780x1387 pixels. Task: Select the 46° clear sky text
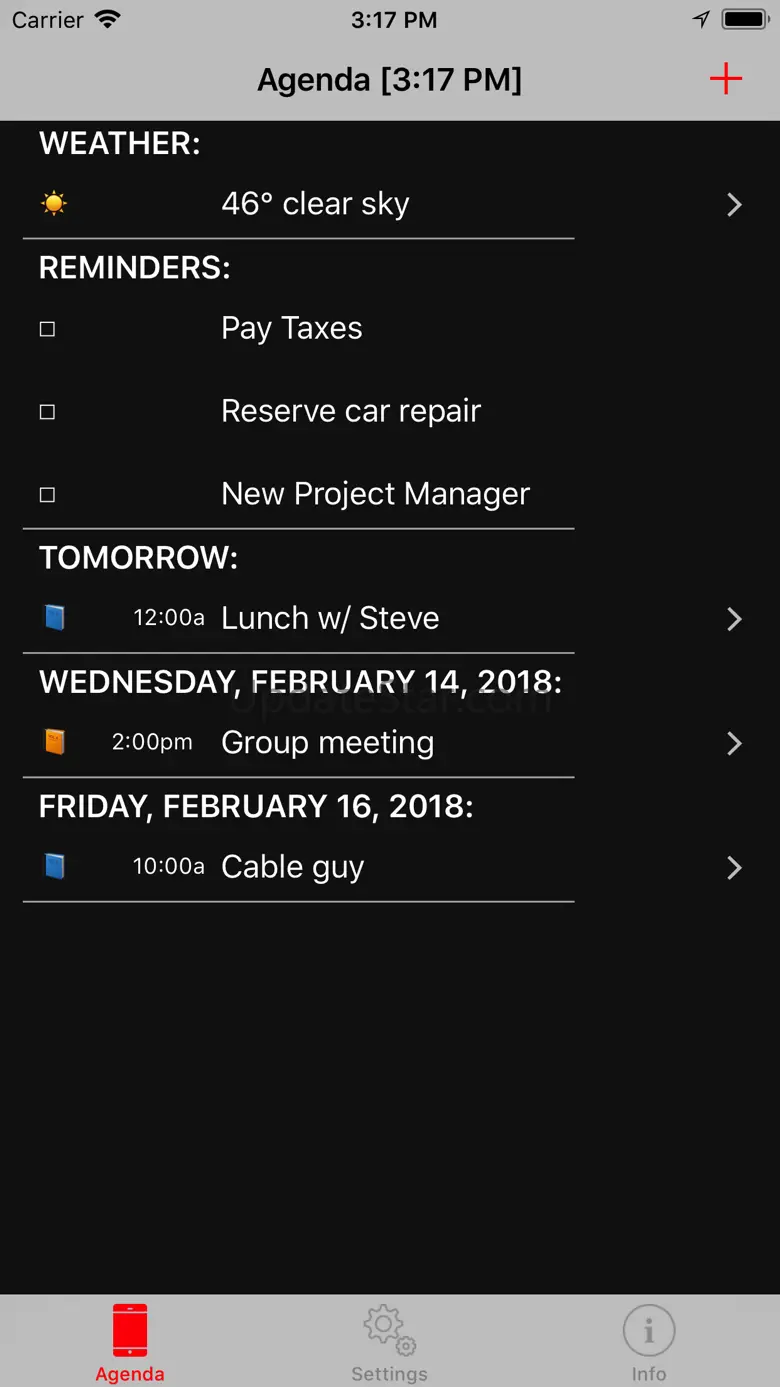point(315,204)
